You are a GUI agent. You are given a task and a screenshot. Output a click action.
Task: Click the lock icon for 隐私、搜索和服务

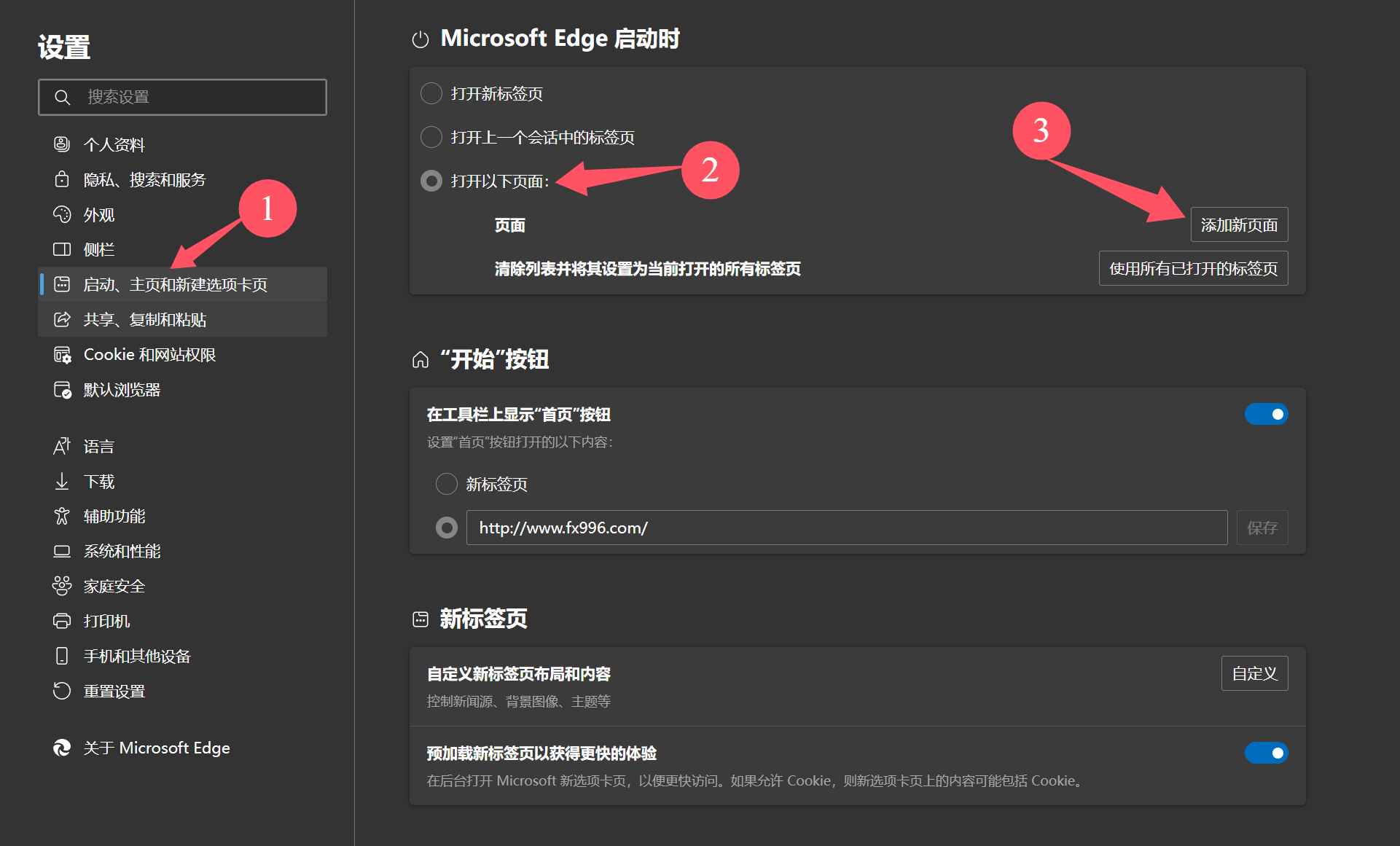(62, 179)
